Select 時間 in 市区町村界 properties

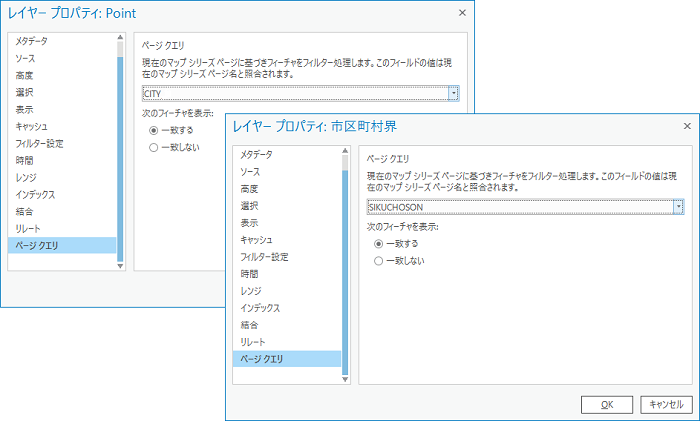tap(249, 274)
